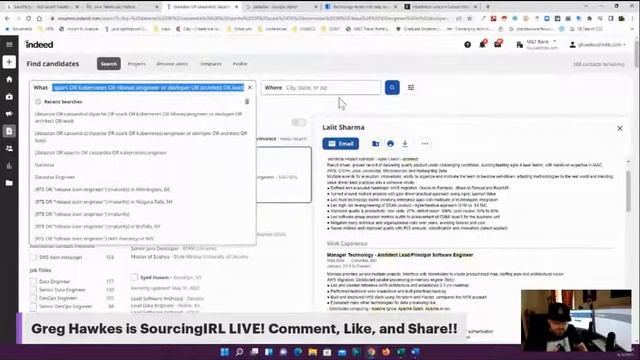This screenshot has height=360, width=640.
Task: Sort results by most recent
Action: (x=293, y=139)
